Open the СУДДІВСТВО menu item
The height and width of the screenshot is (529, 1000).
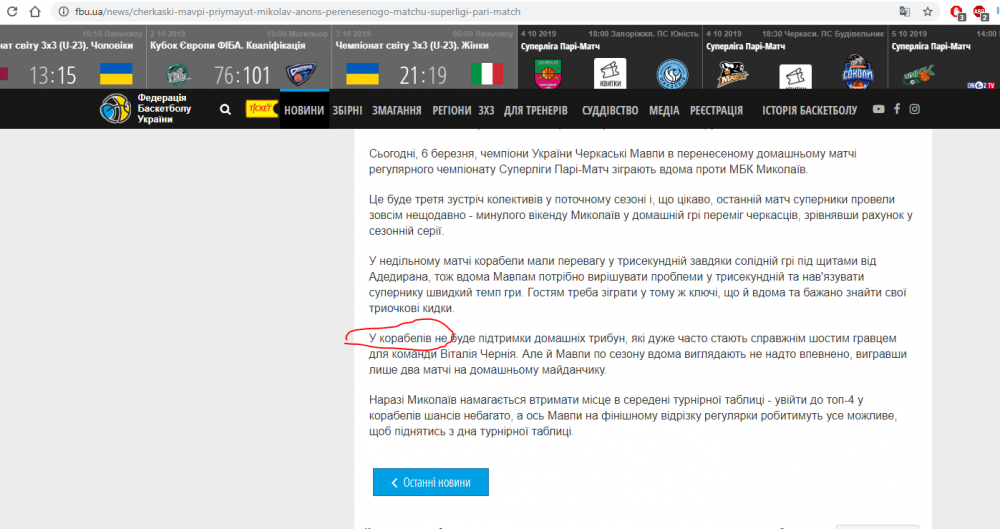pyautogui.click(x=610, y=110)
